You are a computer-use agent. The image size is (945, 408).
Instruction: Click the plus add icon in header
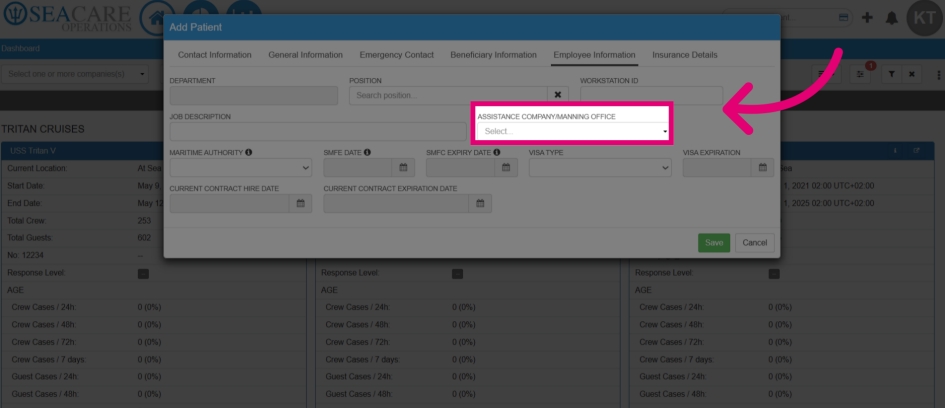tap(867, 17)
